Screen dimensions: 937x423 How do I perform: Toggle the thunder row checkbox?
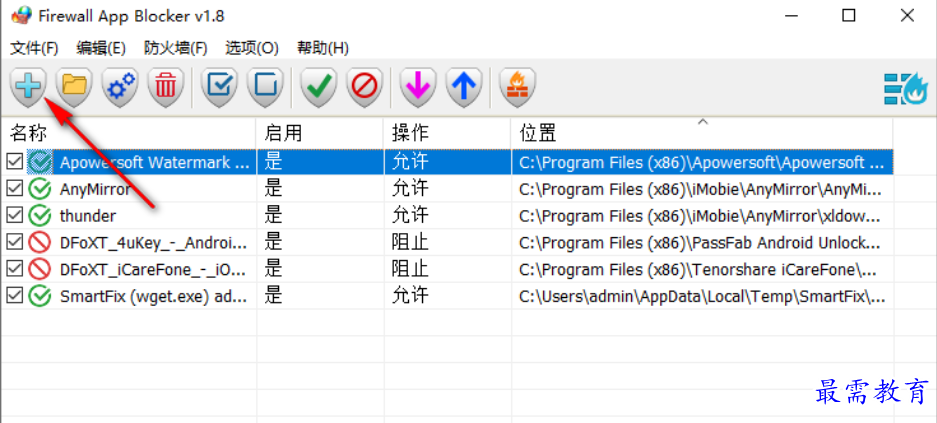[14, 215]
